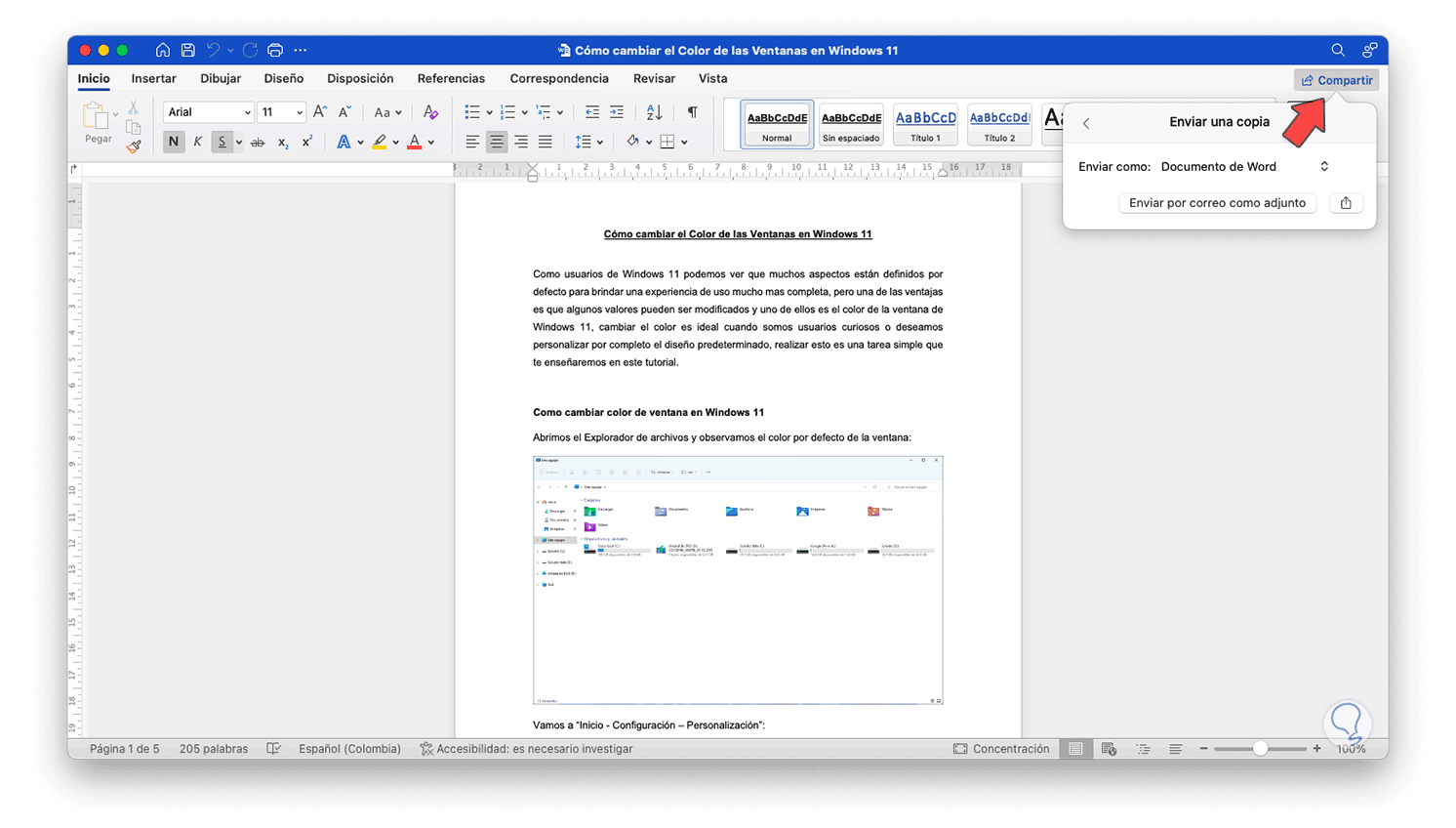Switch to Print Layout view

(x=1075, y=749)
